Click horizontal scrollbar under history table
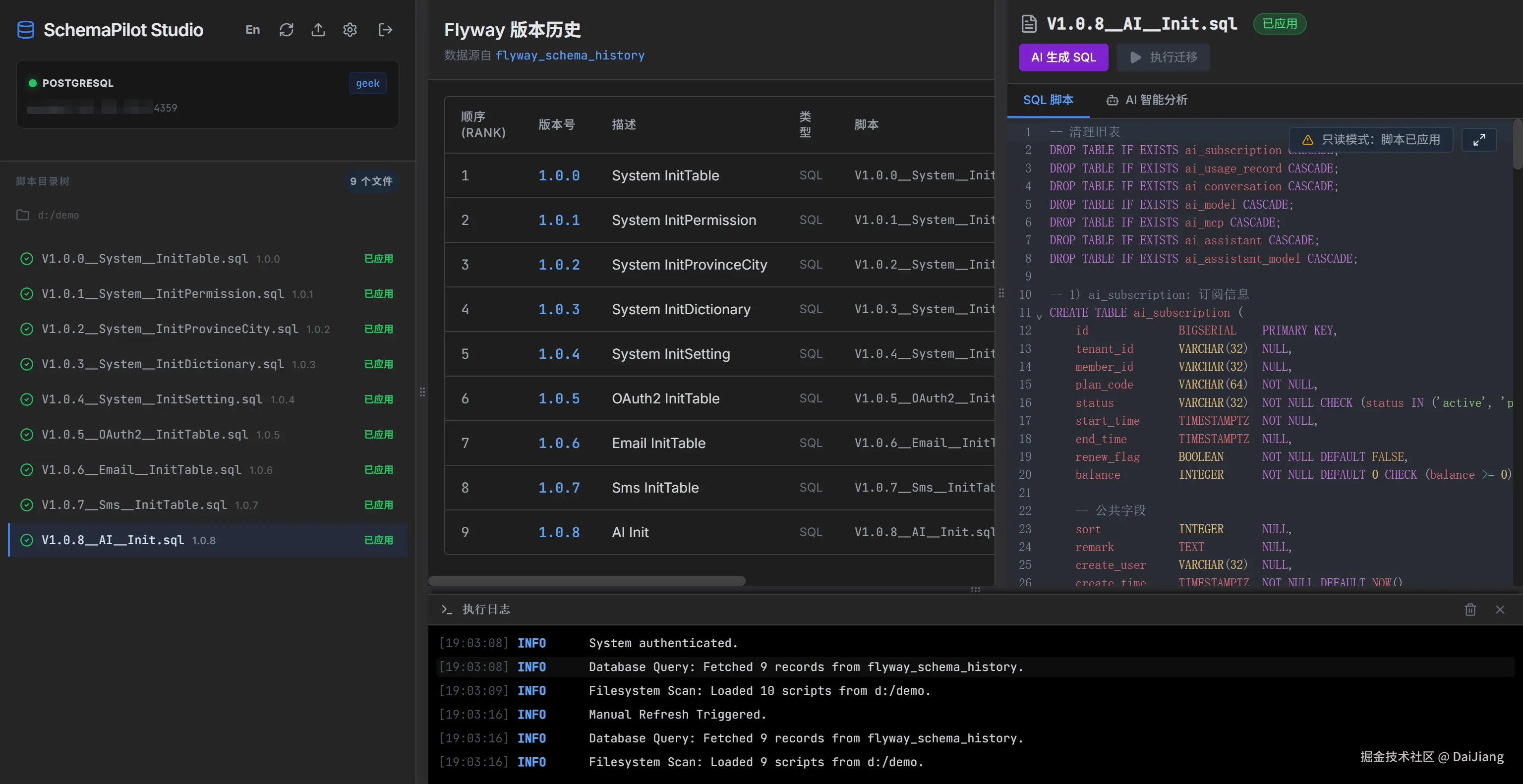This screenshot has width=1523, height=784. pos(586,581)
